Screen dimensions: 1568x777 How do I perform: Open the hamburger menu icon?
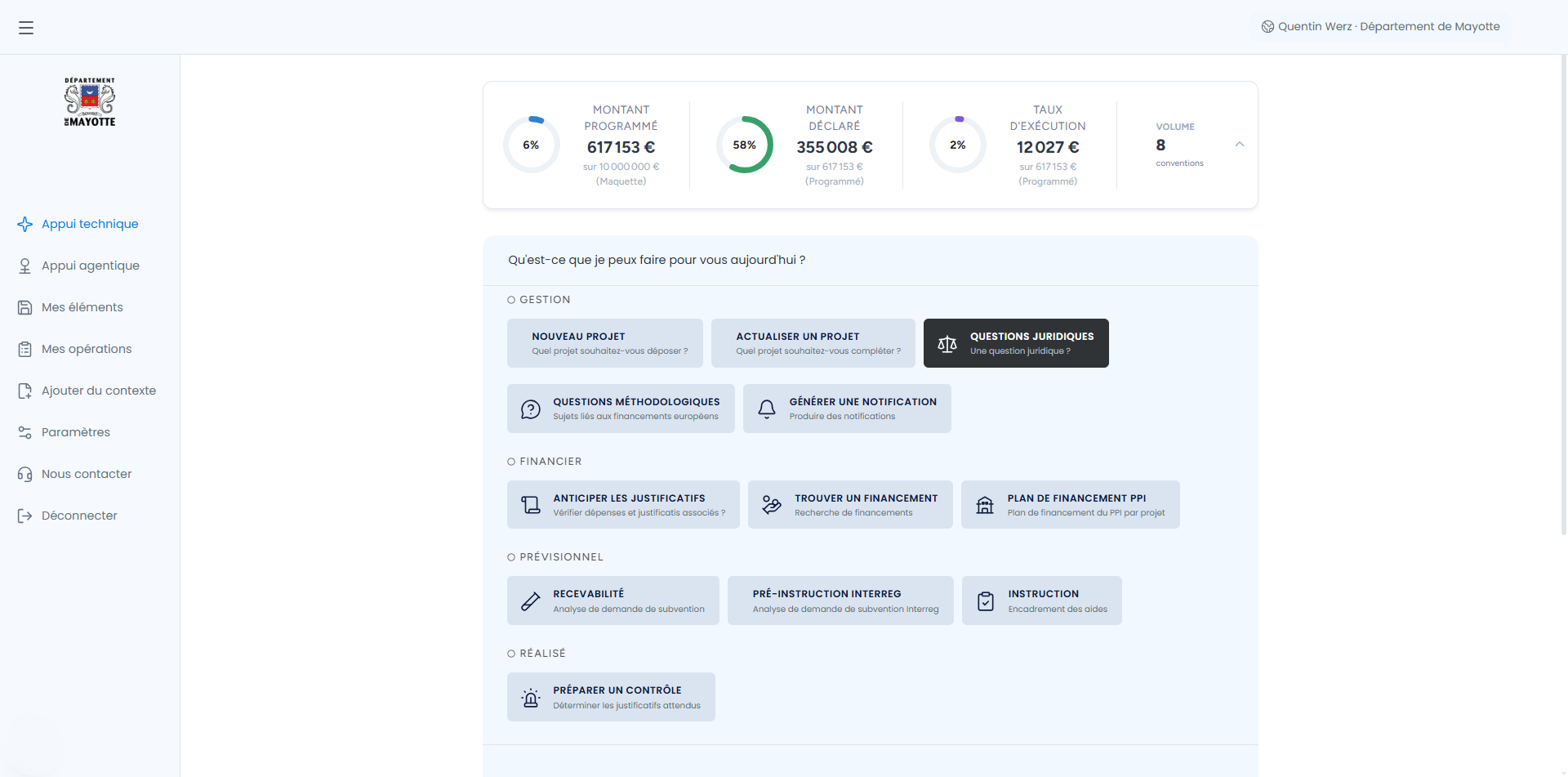tap(26, 28)
